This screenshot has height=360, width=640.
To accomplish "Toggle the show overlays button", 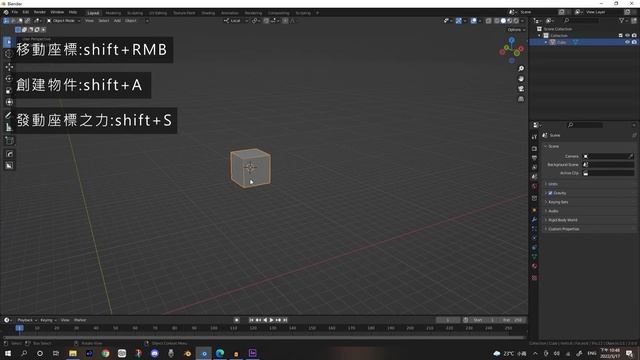I will [x=473, y=20].
